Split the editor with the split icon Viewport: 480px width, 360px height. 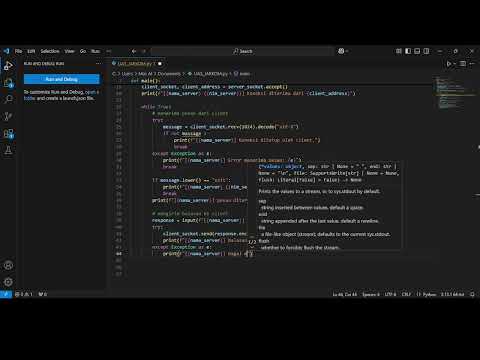(463, 63)
